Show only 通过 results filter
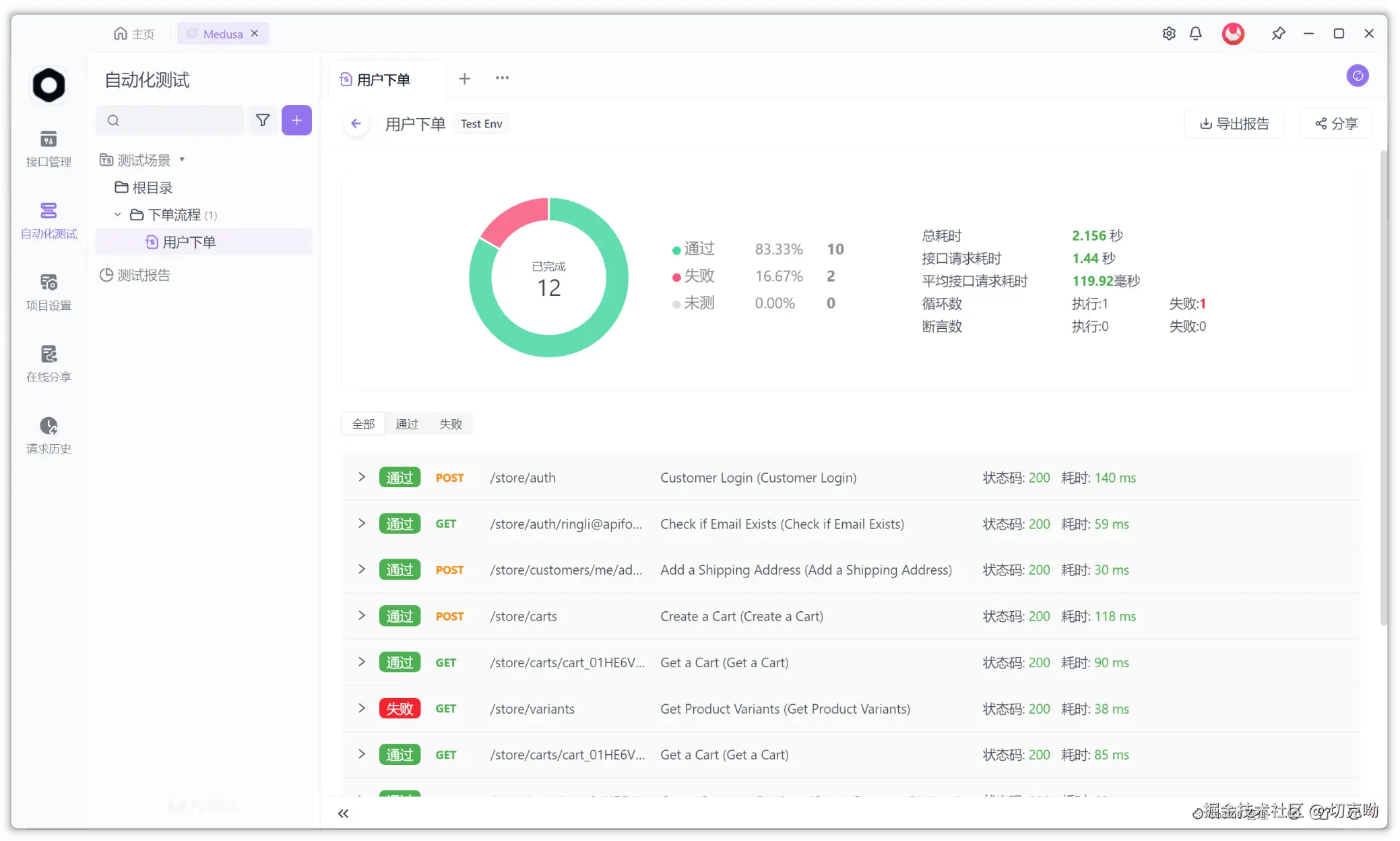1400x841 pixels. pos(407,424)
